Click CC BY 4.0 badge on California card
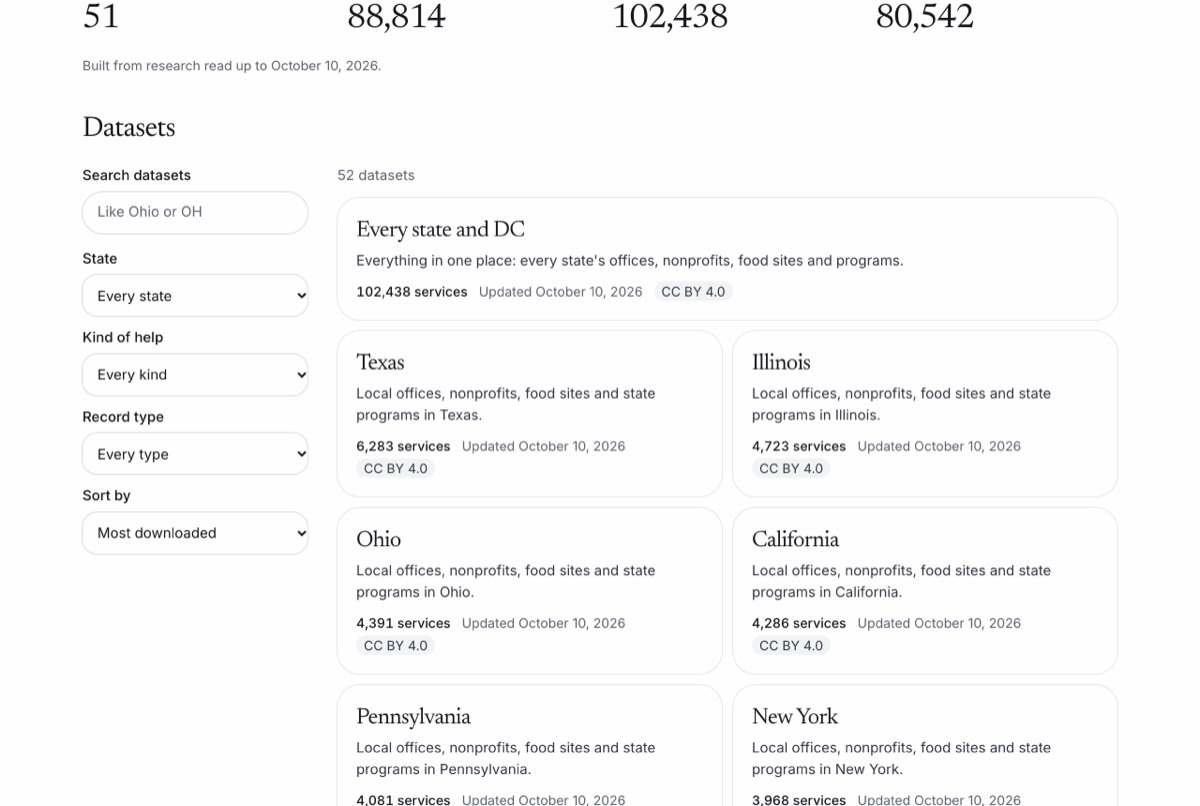Screen dimensions: 1200x806 pos(791,646)
